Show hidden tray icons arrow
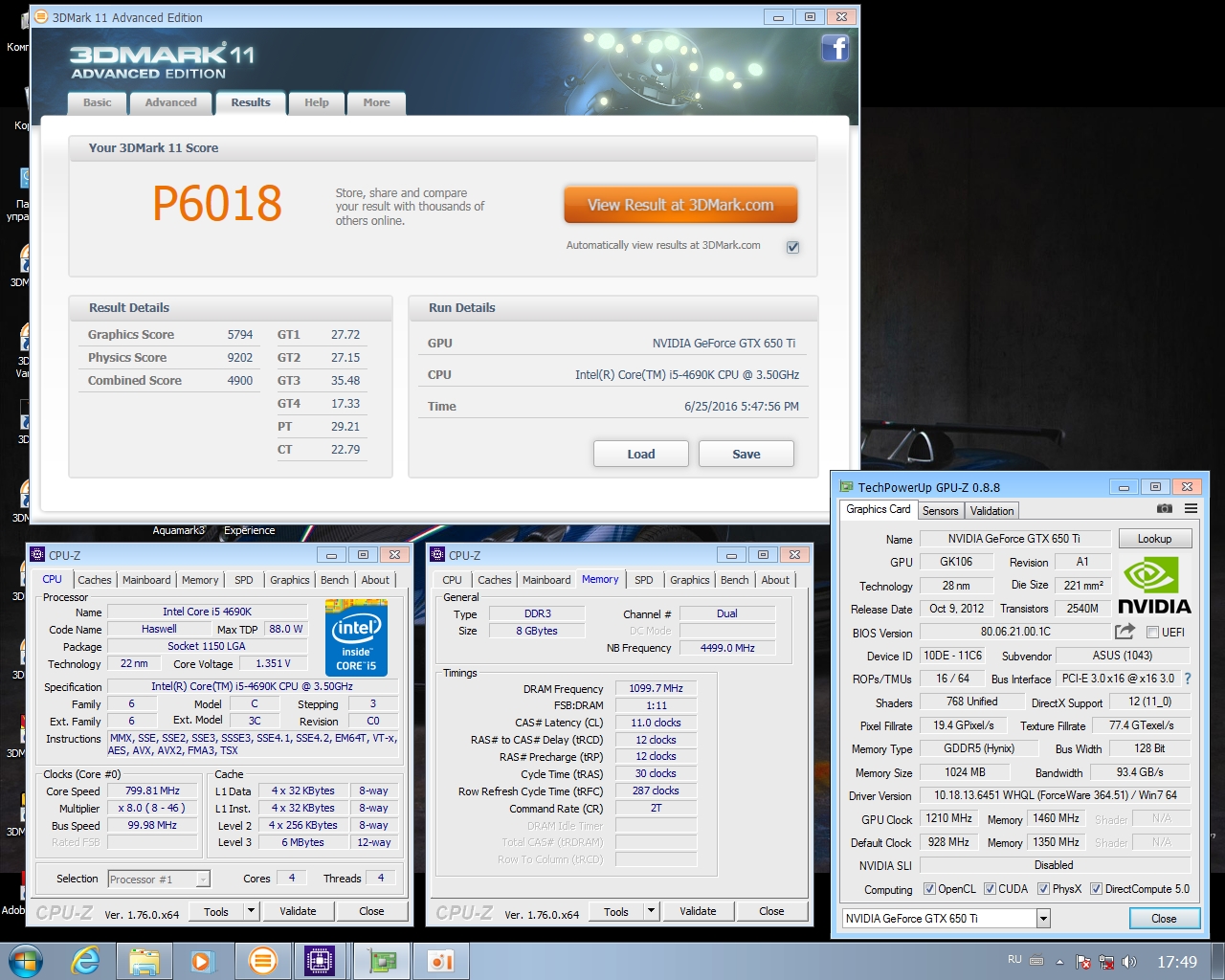The height and width of the screenshot is (980, 1225). (1059, 962)
